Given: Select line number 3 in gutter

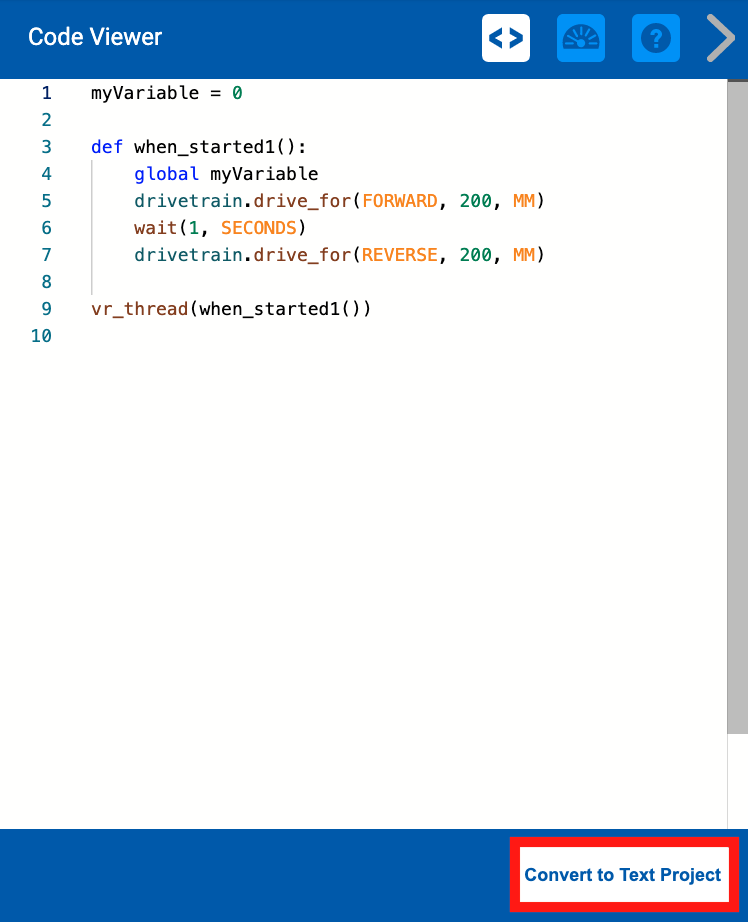Looking at the screenshot, I should coord(46,147).
